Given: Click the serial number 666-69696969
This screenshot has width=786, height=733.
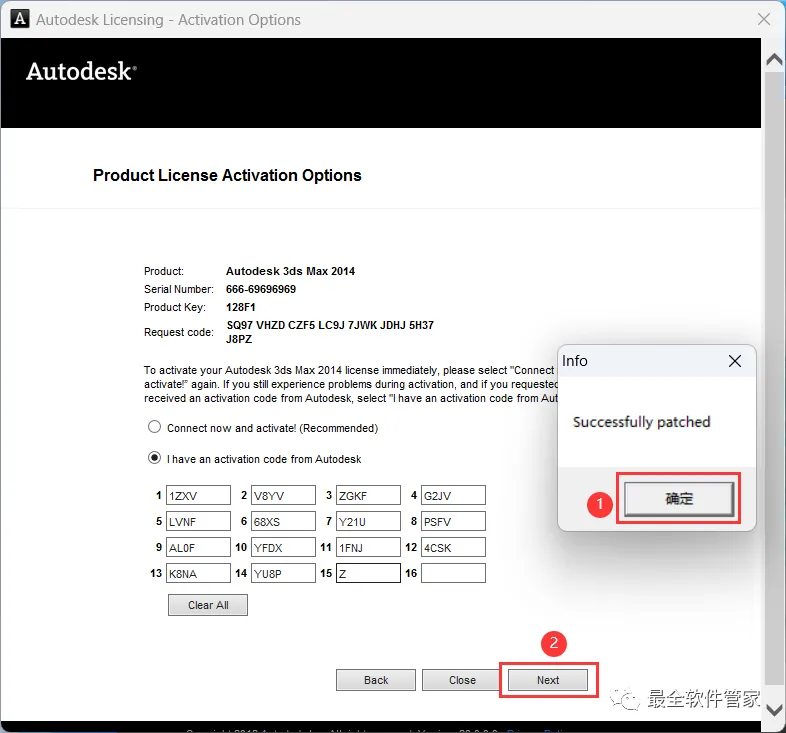Looking at the screenshot, I should 261,289.
